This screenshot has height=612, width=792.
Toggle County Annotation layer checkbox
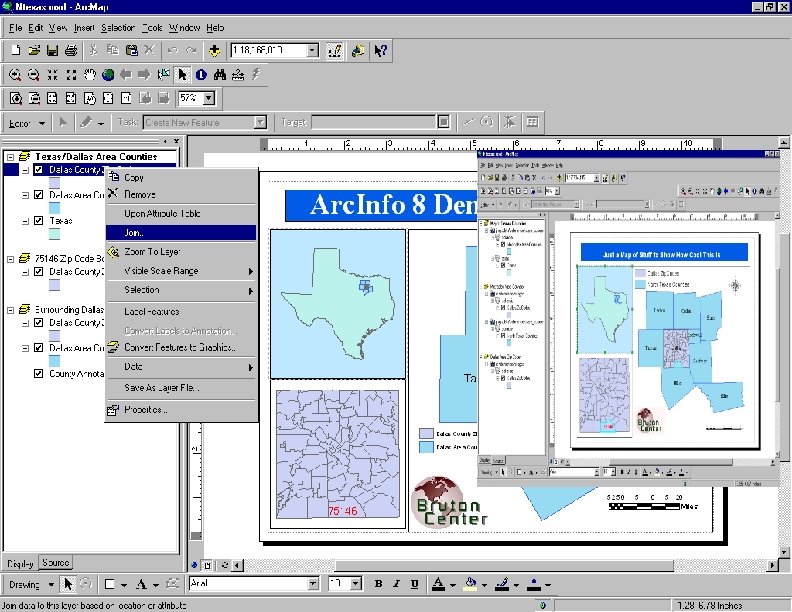[x=38, y=374]
